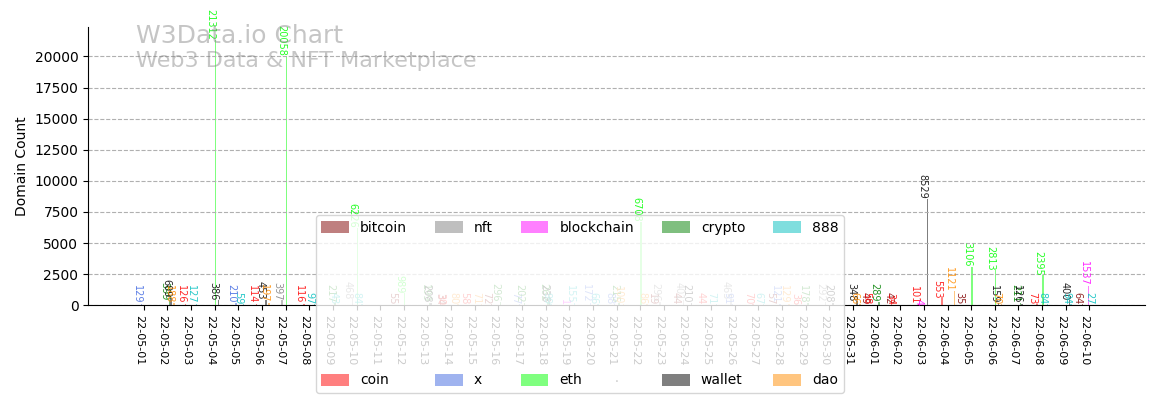Click the Web3 Data & NFT Marketplace subtitle
The height and width of the screenshot is (400, 1160).
306,60
